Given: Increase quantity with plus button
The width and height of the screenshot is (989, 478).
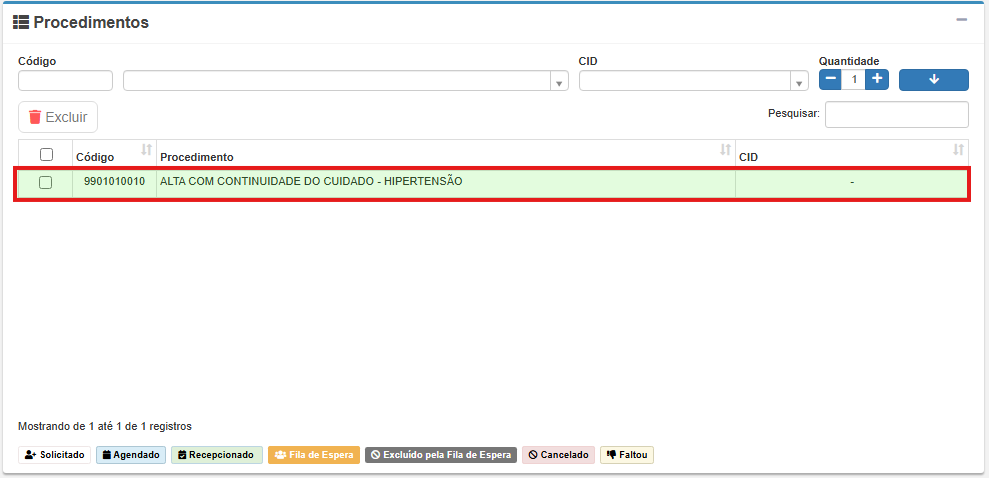Looking at the screenshot, I should coord(877,79).
